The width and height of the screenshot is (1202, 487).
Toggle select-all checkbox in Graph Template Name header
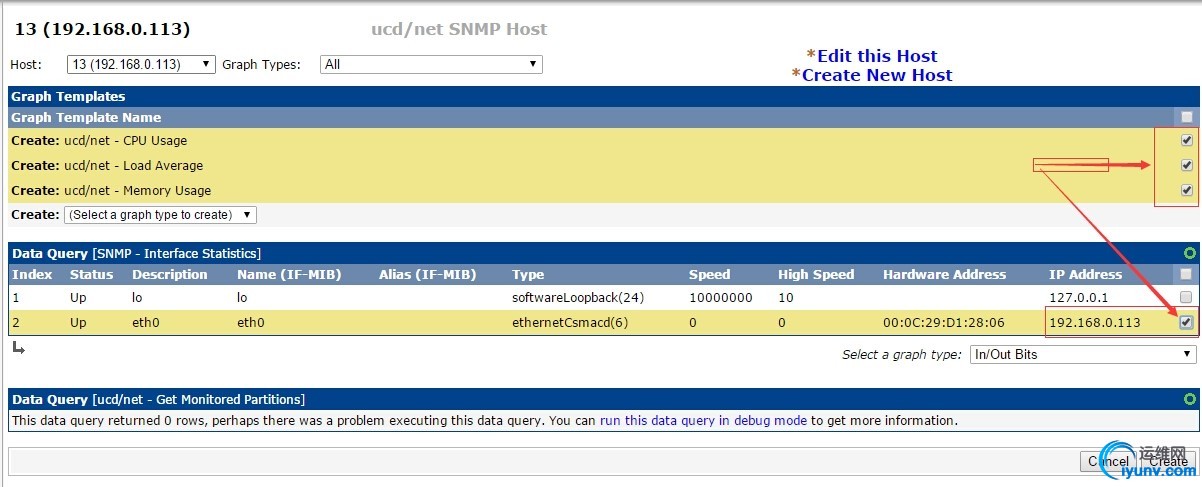tap(1186, 117)
